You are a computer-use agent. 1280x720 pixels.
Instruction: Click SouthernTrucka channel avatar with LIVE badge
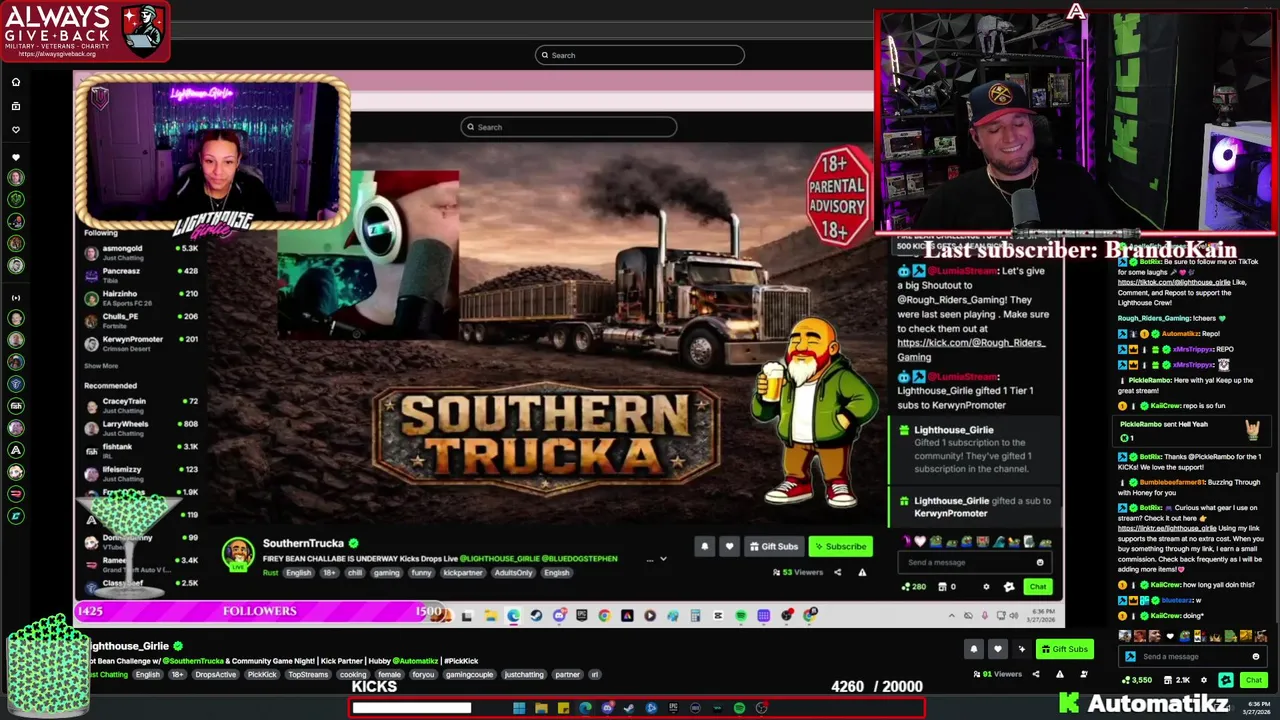coord(238,555)
